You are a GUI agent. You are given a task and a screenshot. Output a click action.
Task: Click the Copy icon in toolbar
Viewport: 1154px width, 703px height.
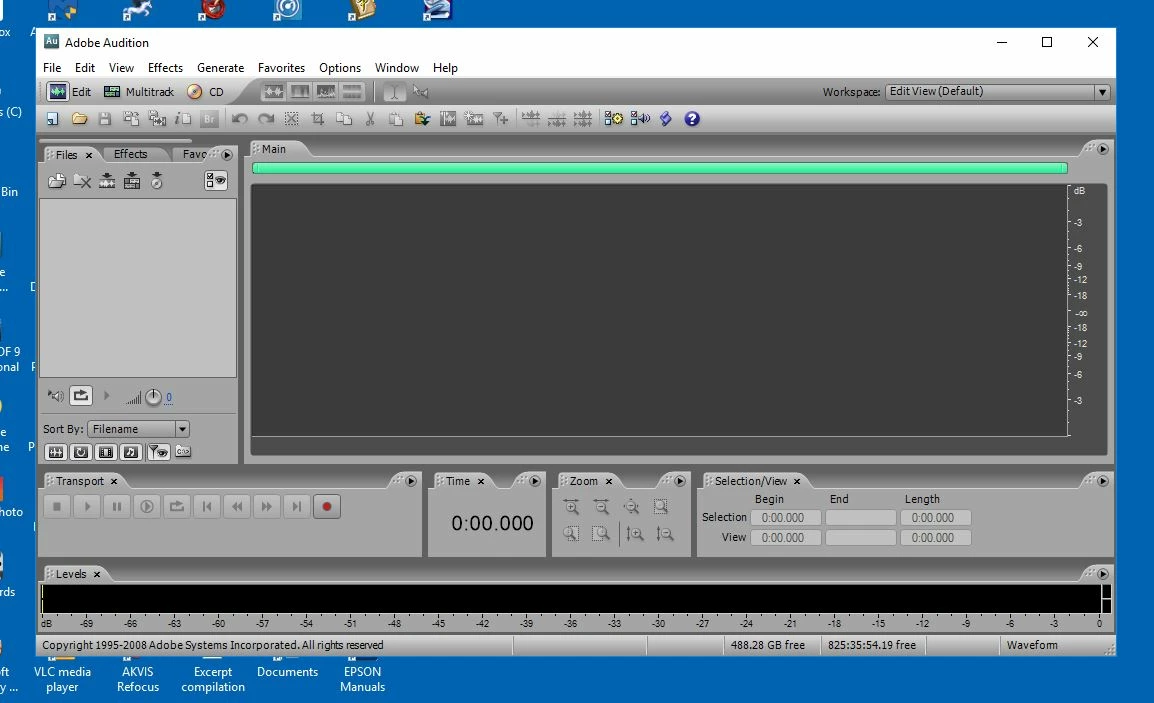[344, 119]
